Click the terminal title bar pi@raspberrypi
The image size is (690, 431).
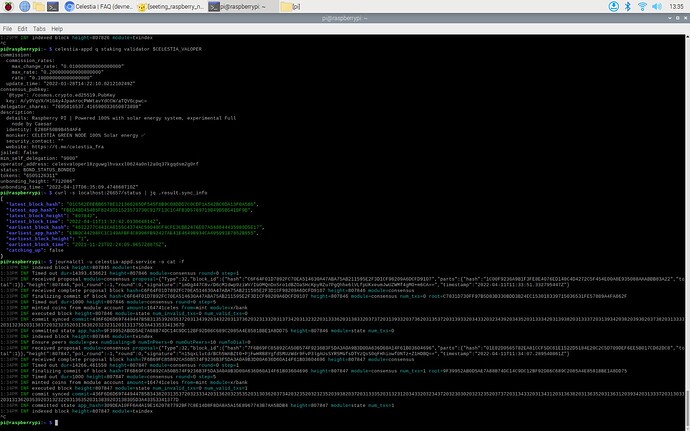[344, 18]
